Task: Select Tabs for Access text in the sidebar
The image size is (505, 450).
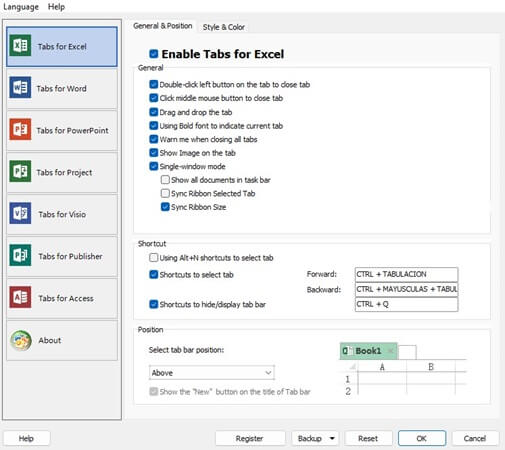Action: [66, 298]
